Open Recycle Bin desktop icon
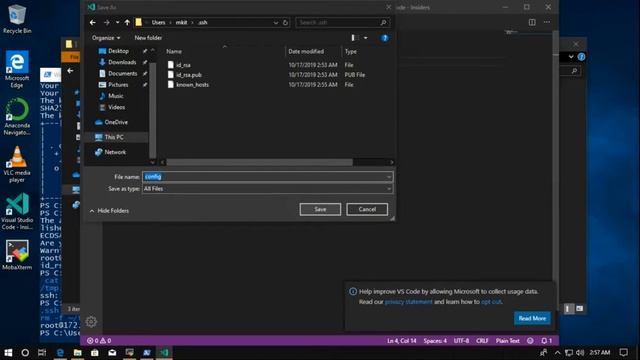The image size is (640, 360). click(x=16, y=19)
